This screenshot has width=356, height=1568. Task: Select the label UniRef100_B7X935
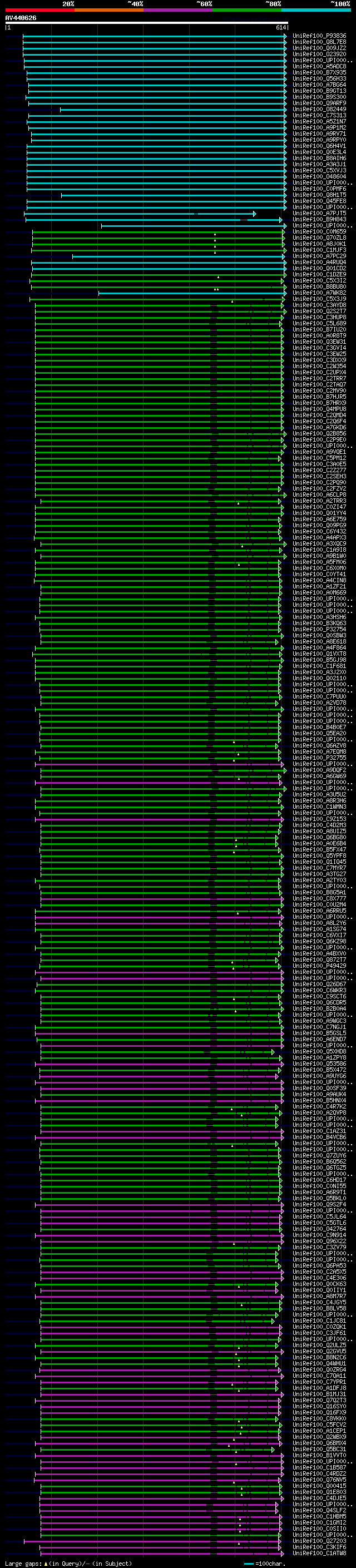(x=319, y=72)
